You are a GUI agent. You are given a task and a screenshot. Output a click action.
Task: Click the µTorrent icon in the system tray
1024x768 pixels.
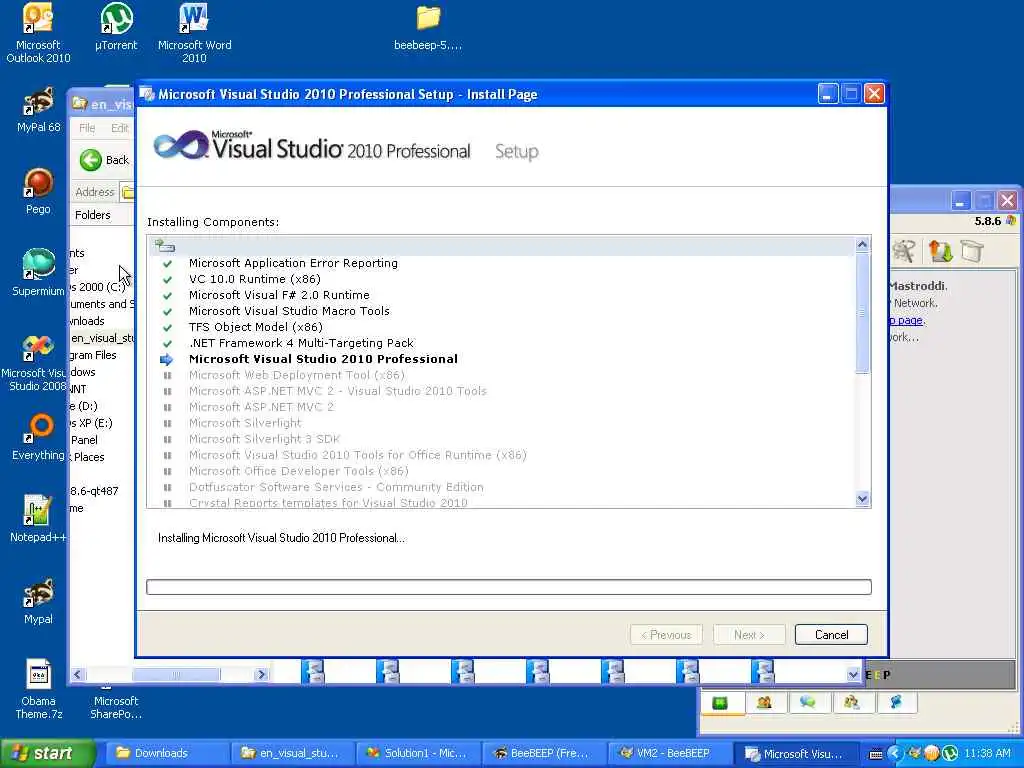(x=950, y=753)
